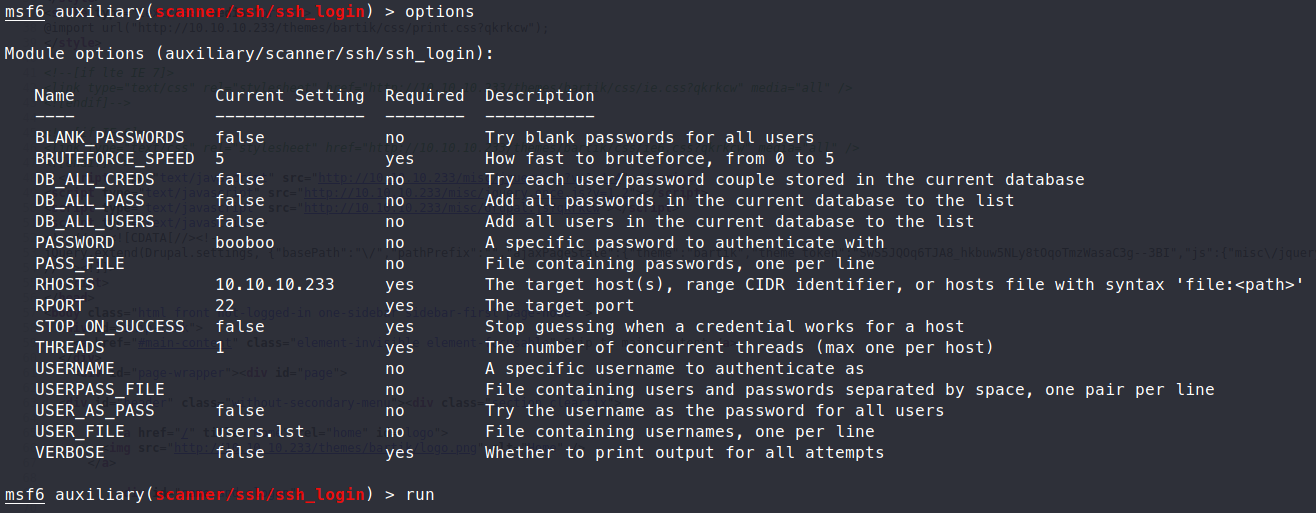
Task: Click the BLANK_PASSWORDS option name
Action: point(109,138)
